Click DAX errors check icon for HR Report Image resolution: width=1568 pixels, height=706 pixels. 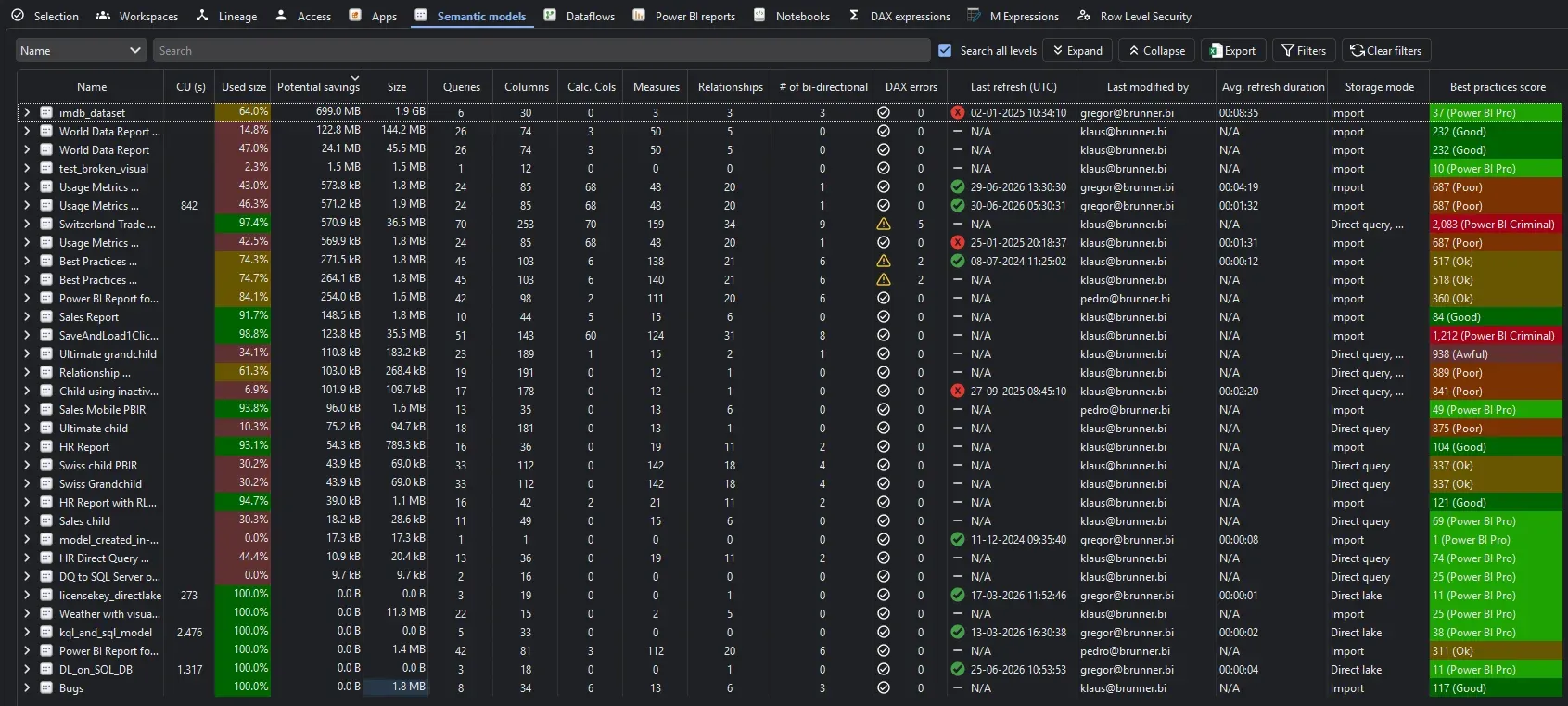[x=884, y=446]
